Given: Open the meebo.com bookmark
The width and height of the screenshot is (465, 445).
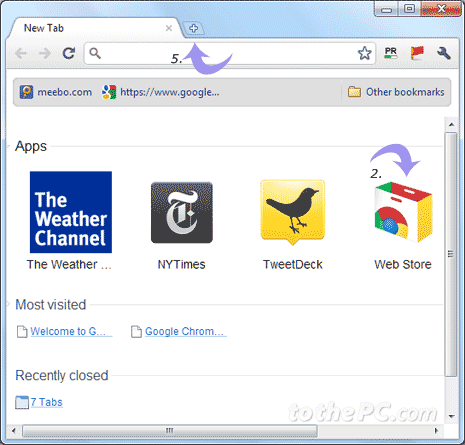Looking at the screenshot, I should coord(56,92).
